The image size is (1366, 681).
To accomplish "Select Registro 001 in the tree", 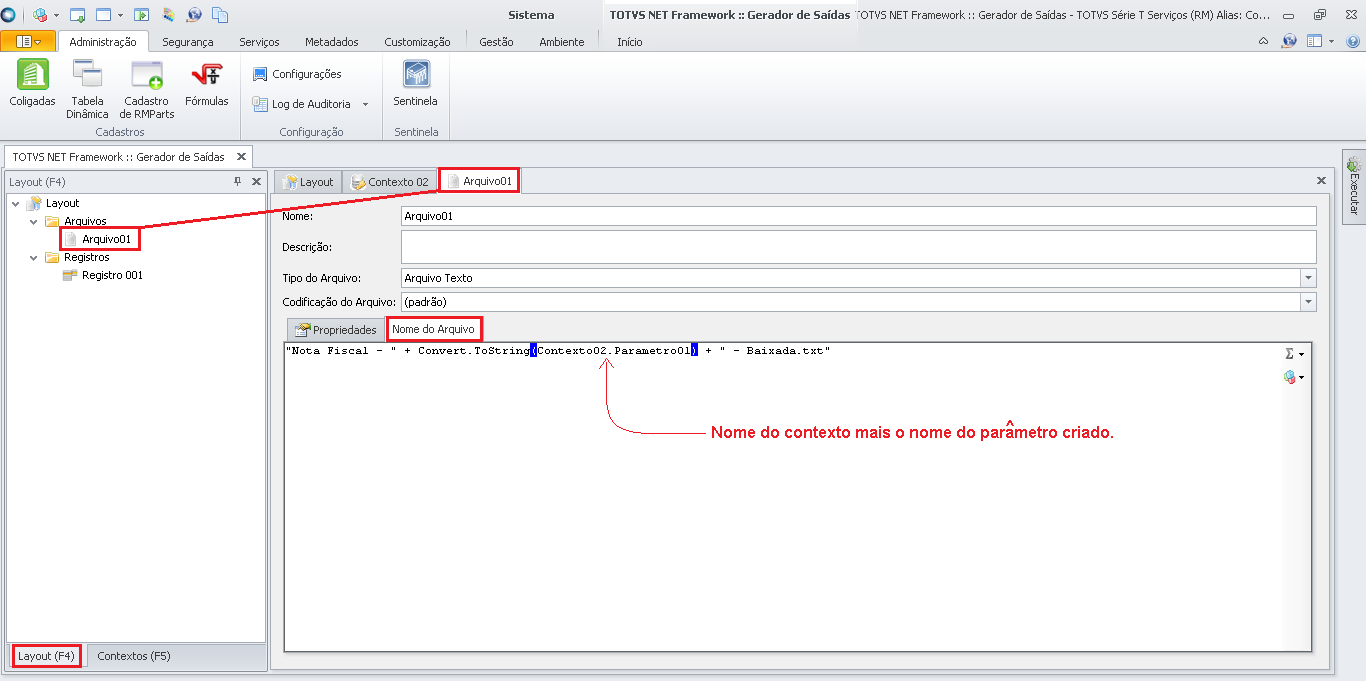I will pos(112,275).
